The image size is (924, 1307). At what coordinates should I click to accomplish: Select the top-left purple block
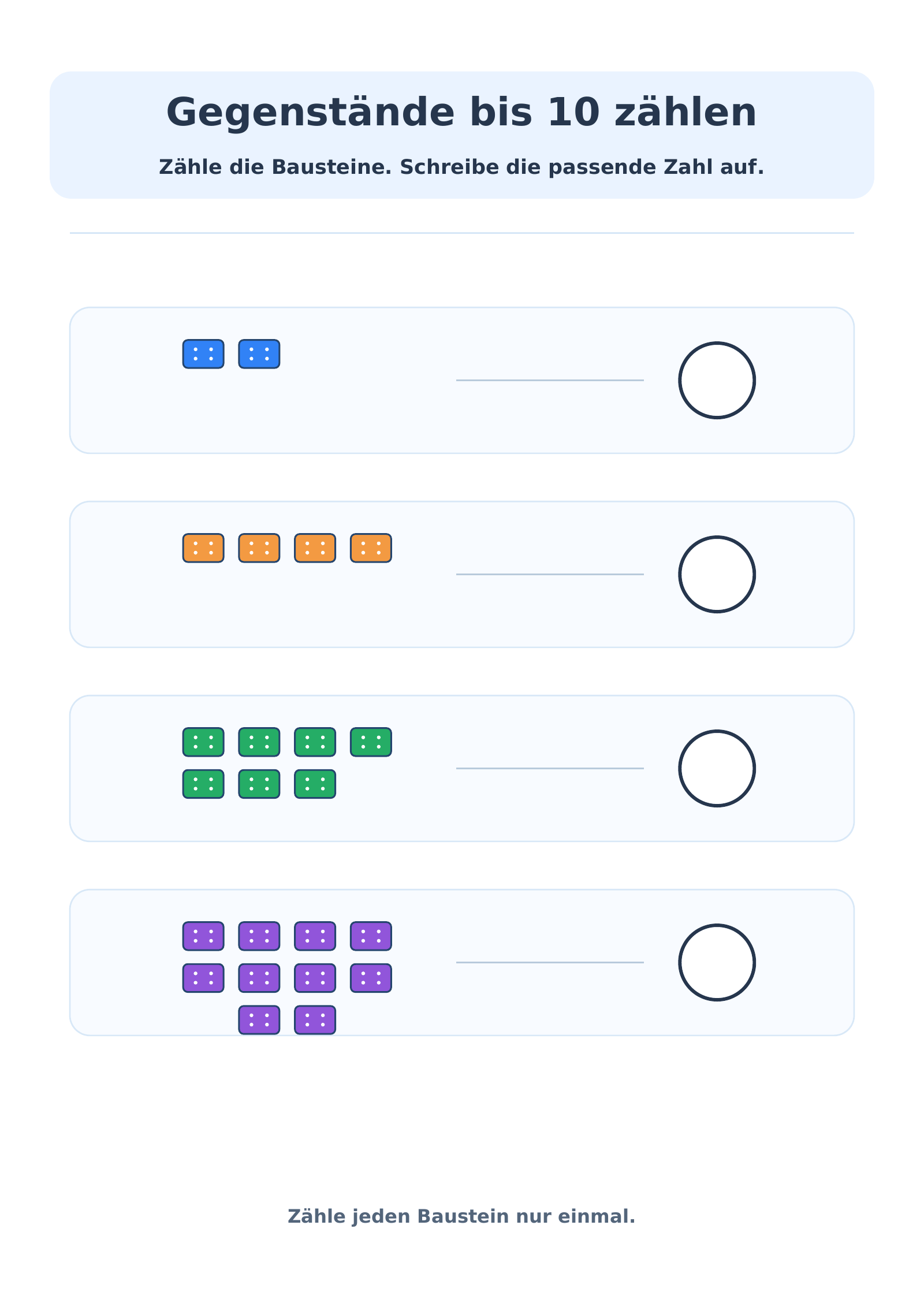(x=203, y=936)
